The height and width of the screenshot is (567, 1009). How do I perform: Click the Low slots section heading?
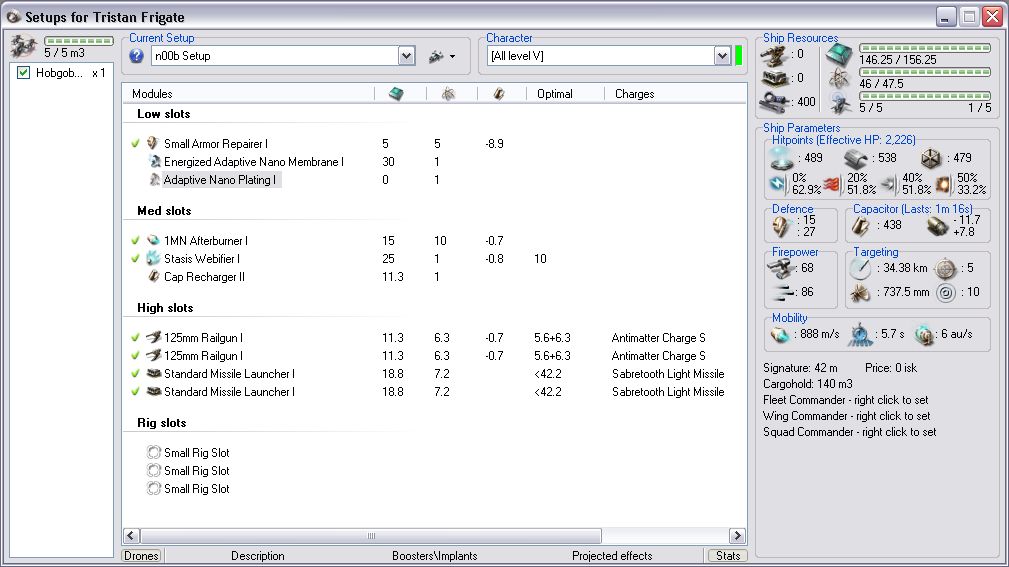point(163,114)
